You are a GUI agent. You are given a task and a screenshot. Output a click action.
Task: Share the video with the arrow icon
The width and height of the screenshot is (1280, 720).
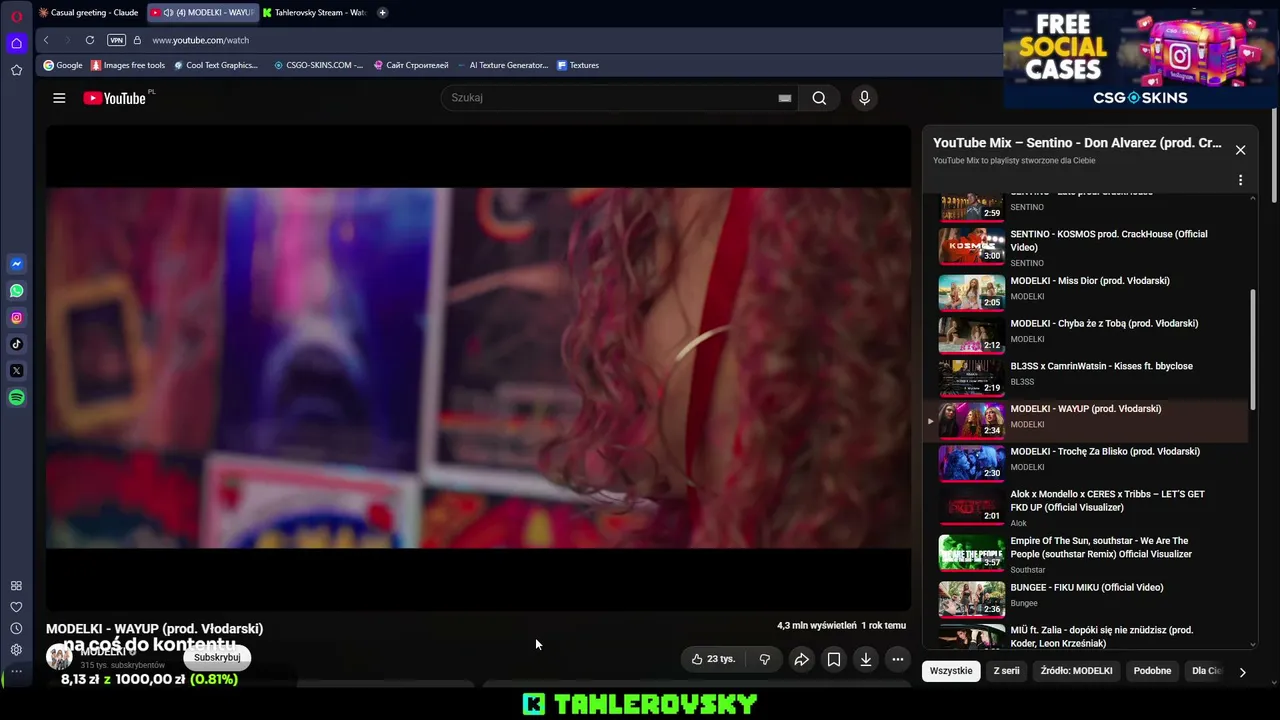801,659
